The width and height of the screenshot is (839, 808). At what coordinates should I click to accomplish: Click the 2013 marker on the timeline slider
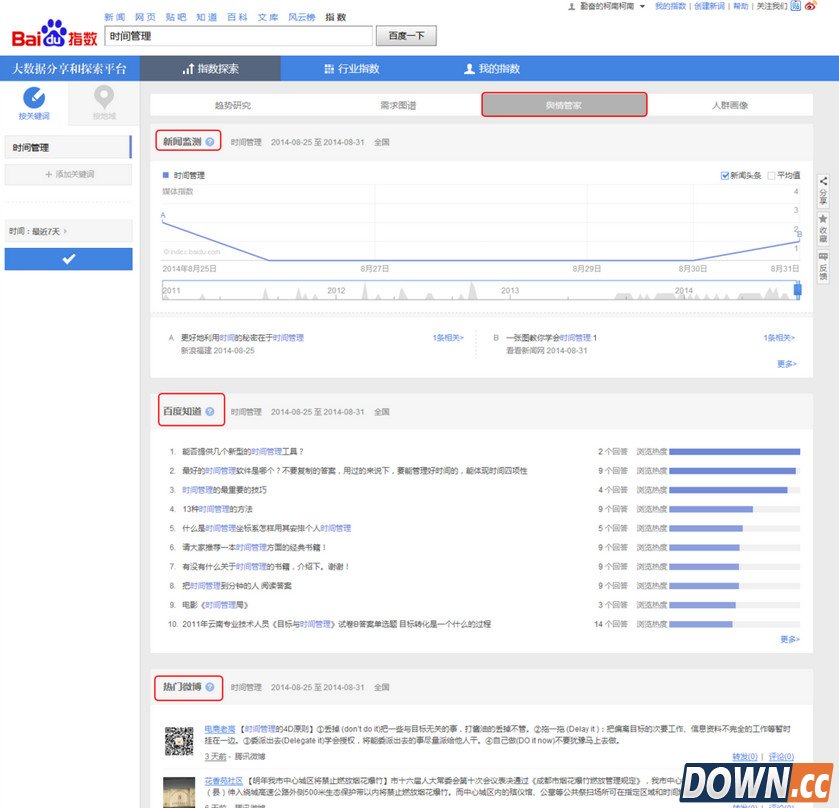509,287
